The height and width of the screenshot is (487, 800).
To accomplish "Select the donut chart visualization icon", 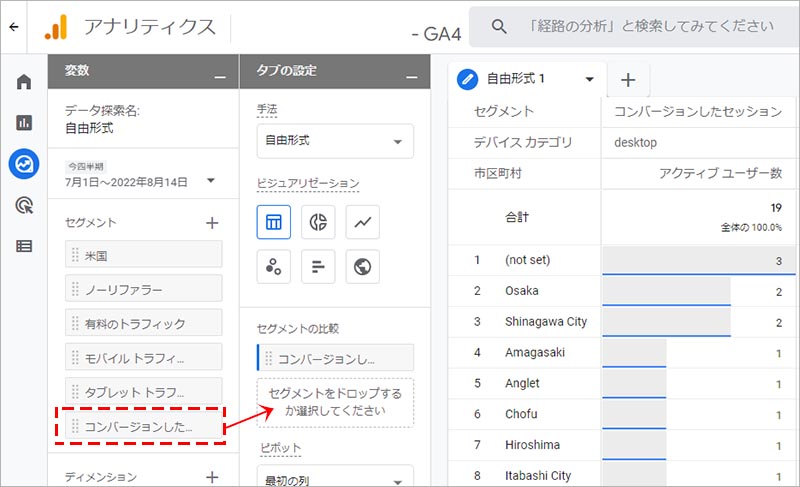I will point(318,222).
